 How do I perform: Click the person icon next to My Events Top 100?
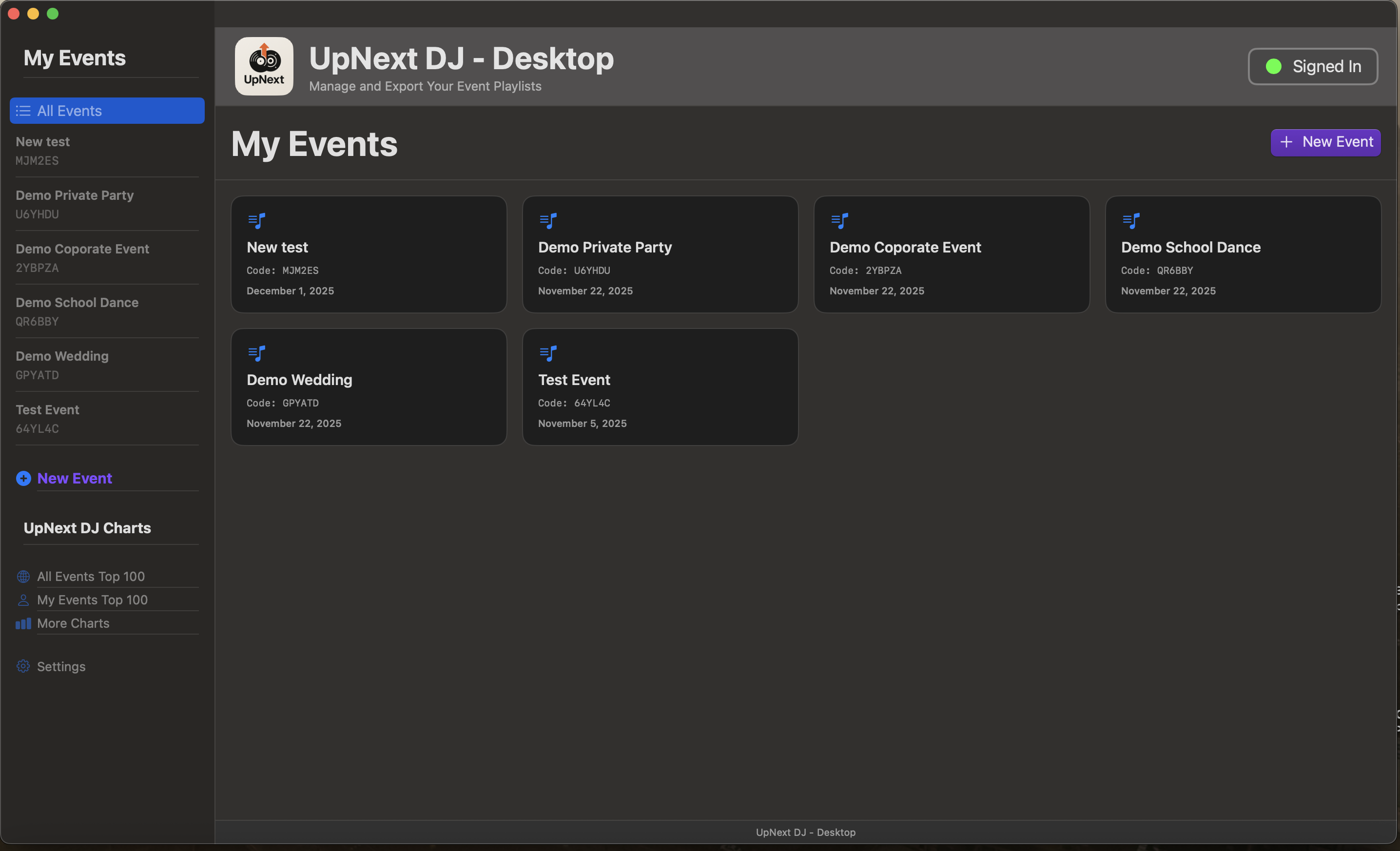(x=23, y=600)
